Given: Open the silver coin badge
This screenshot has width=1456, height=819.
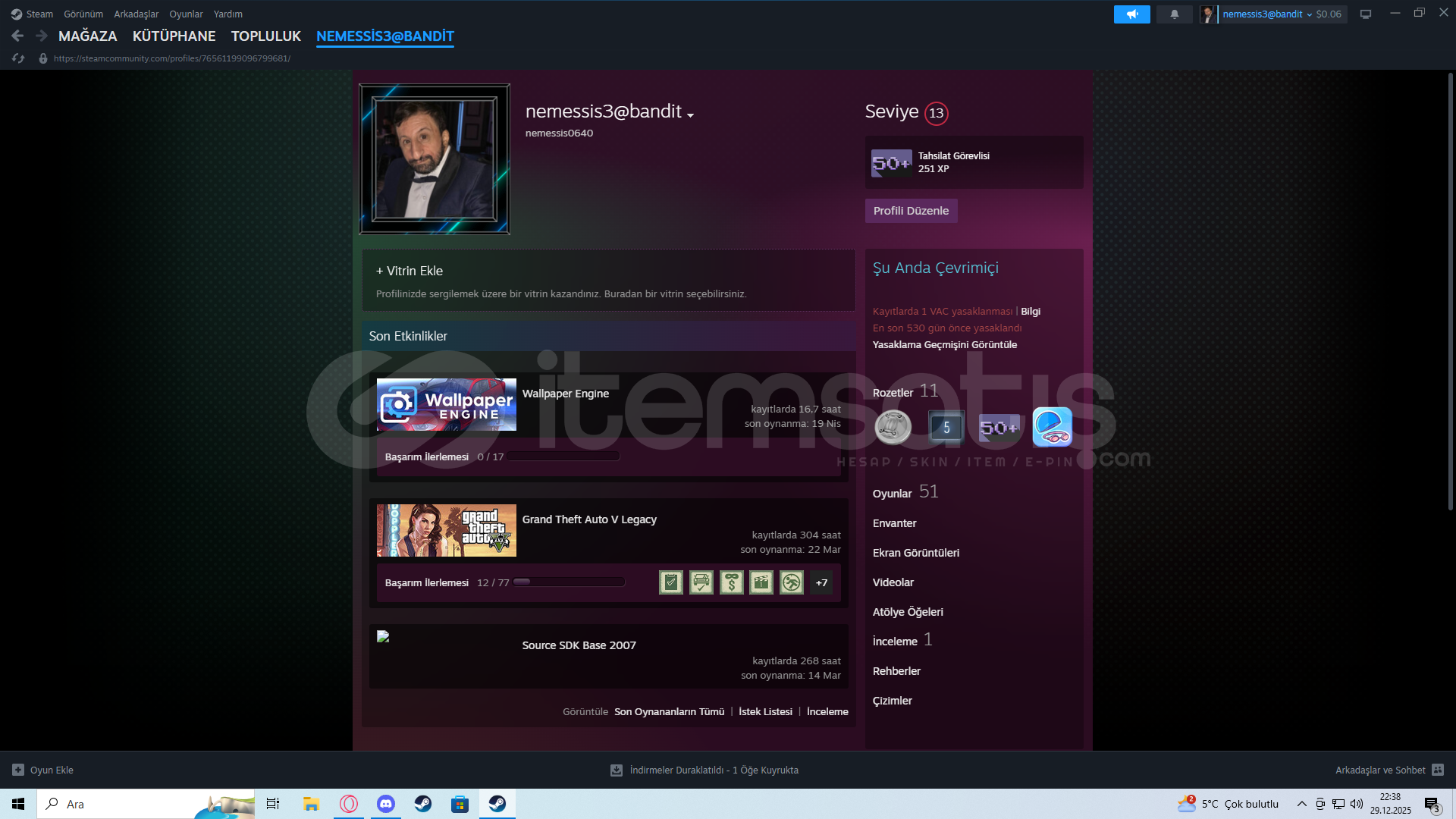Looking at the screenshot, I should 893,428.
